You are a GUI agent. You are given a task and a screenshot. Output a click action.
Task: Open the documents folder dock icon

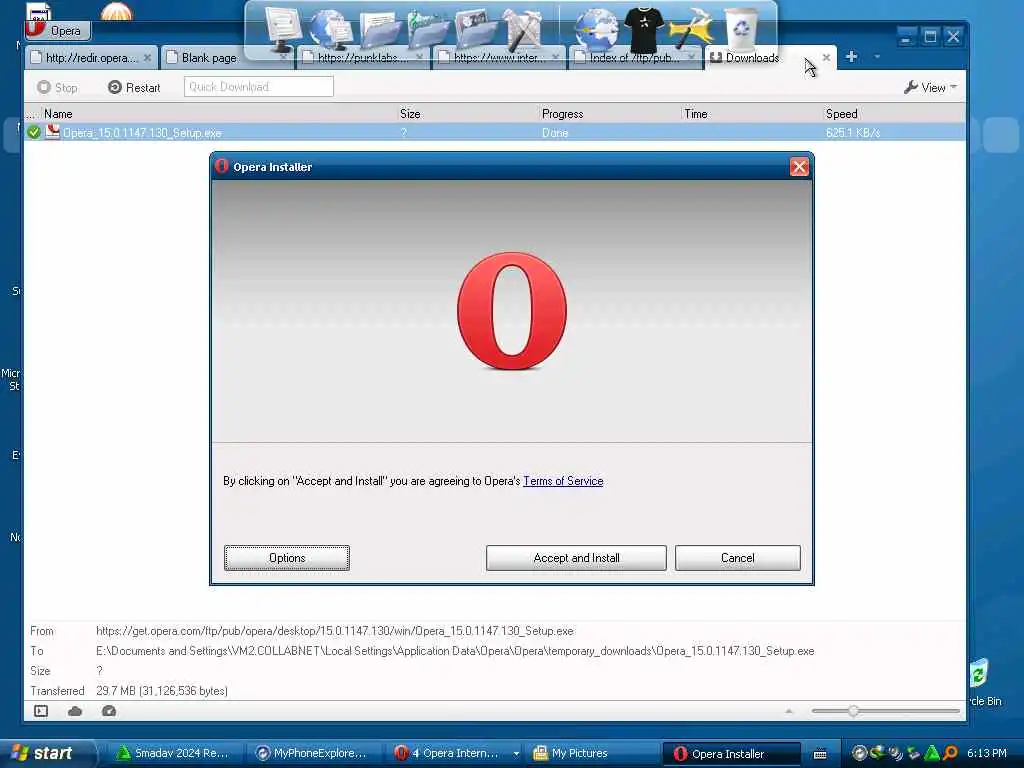point(379,30)
